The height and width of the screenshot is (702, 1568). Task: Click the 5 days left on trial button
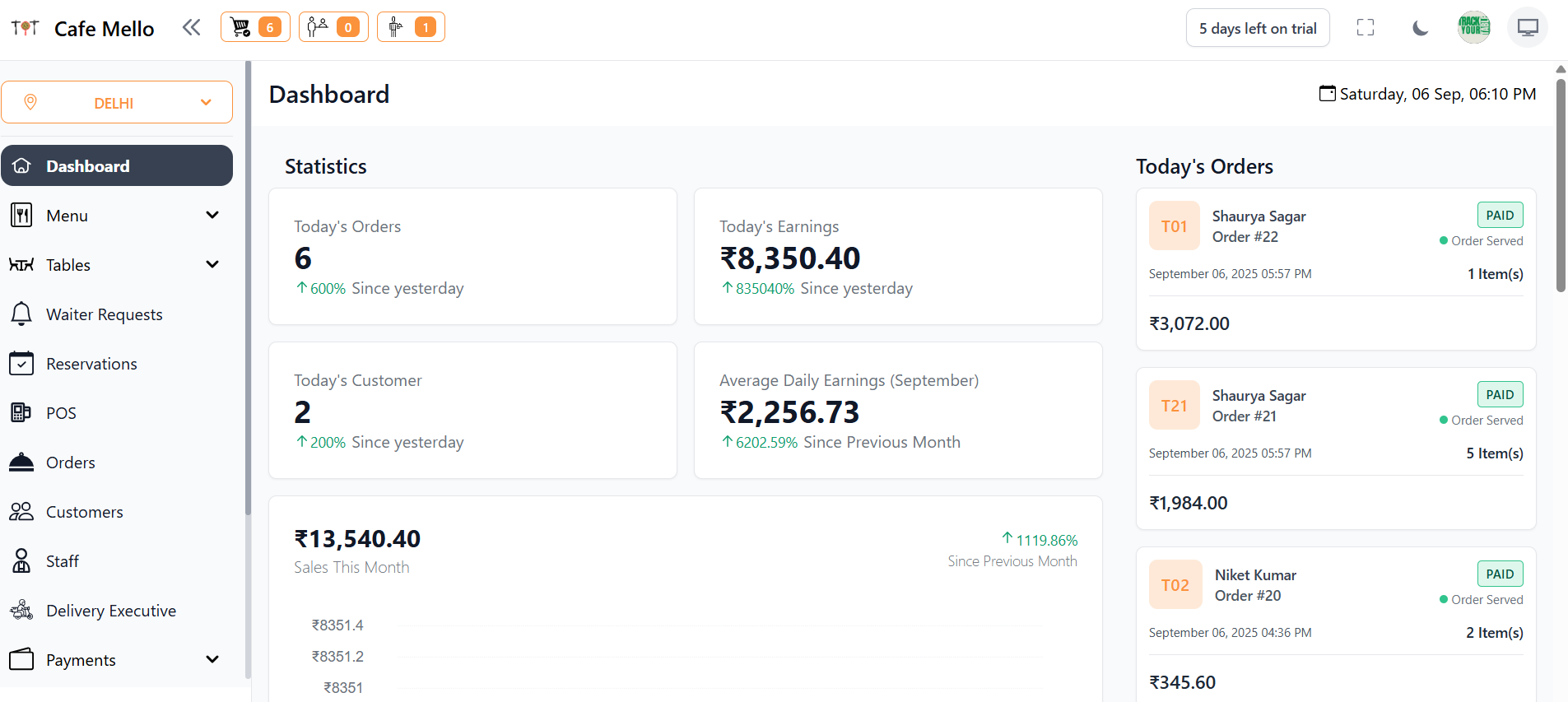(1257, 29)
